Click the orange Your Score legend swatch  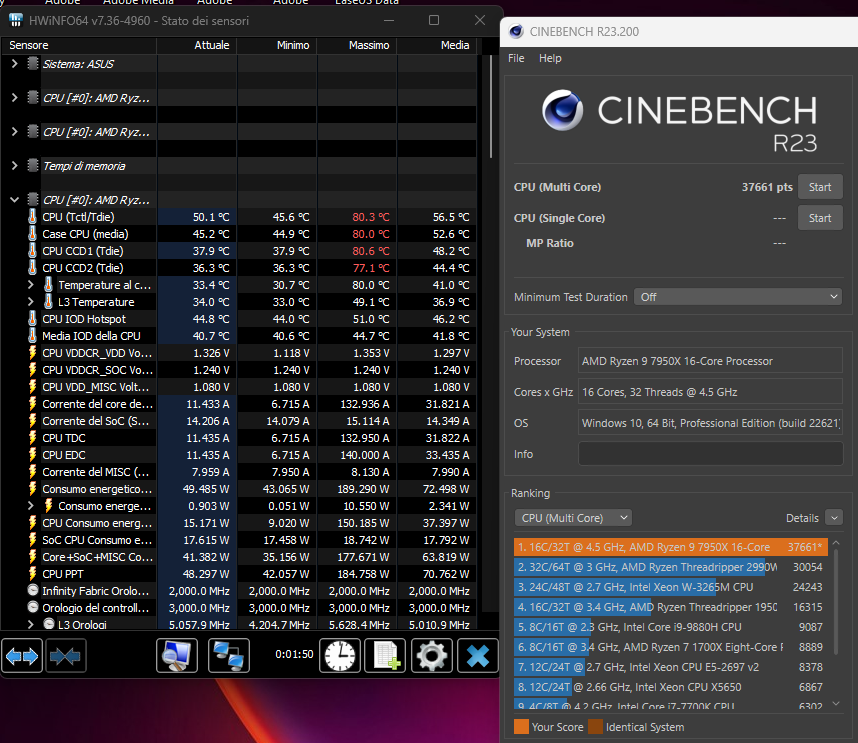[x=521, y=727]
